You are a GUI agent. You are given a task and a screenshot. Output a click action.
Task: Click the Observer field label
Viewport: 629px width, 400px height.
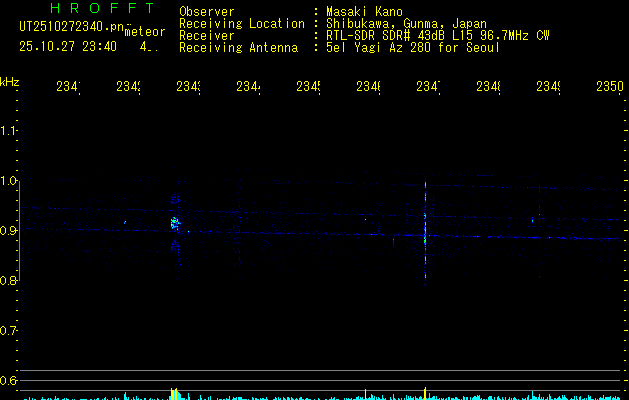click(x=206, y=11)
